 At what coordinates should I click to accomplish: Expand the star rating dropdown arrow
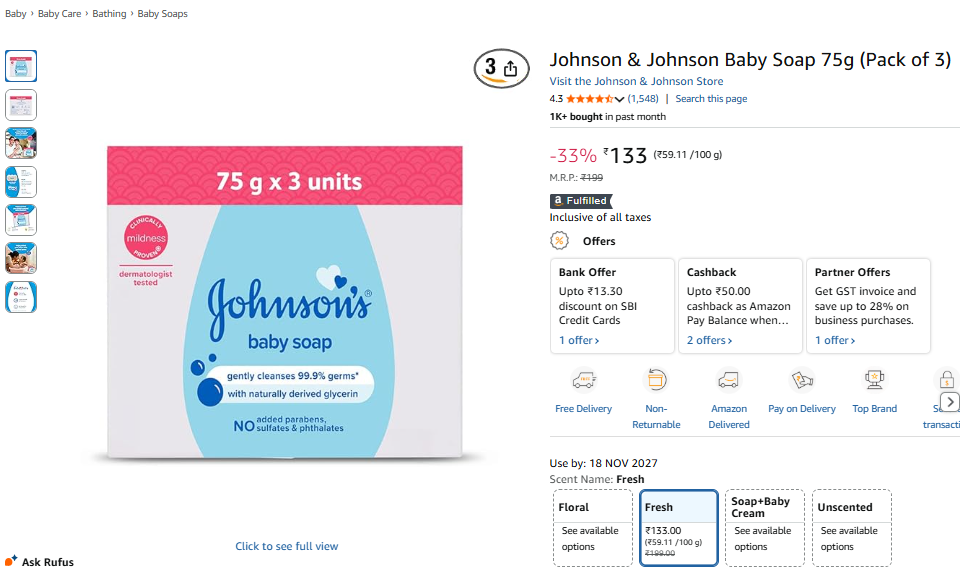pos(619,99)
